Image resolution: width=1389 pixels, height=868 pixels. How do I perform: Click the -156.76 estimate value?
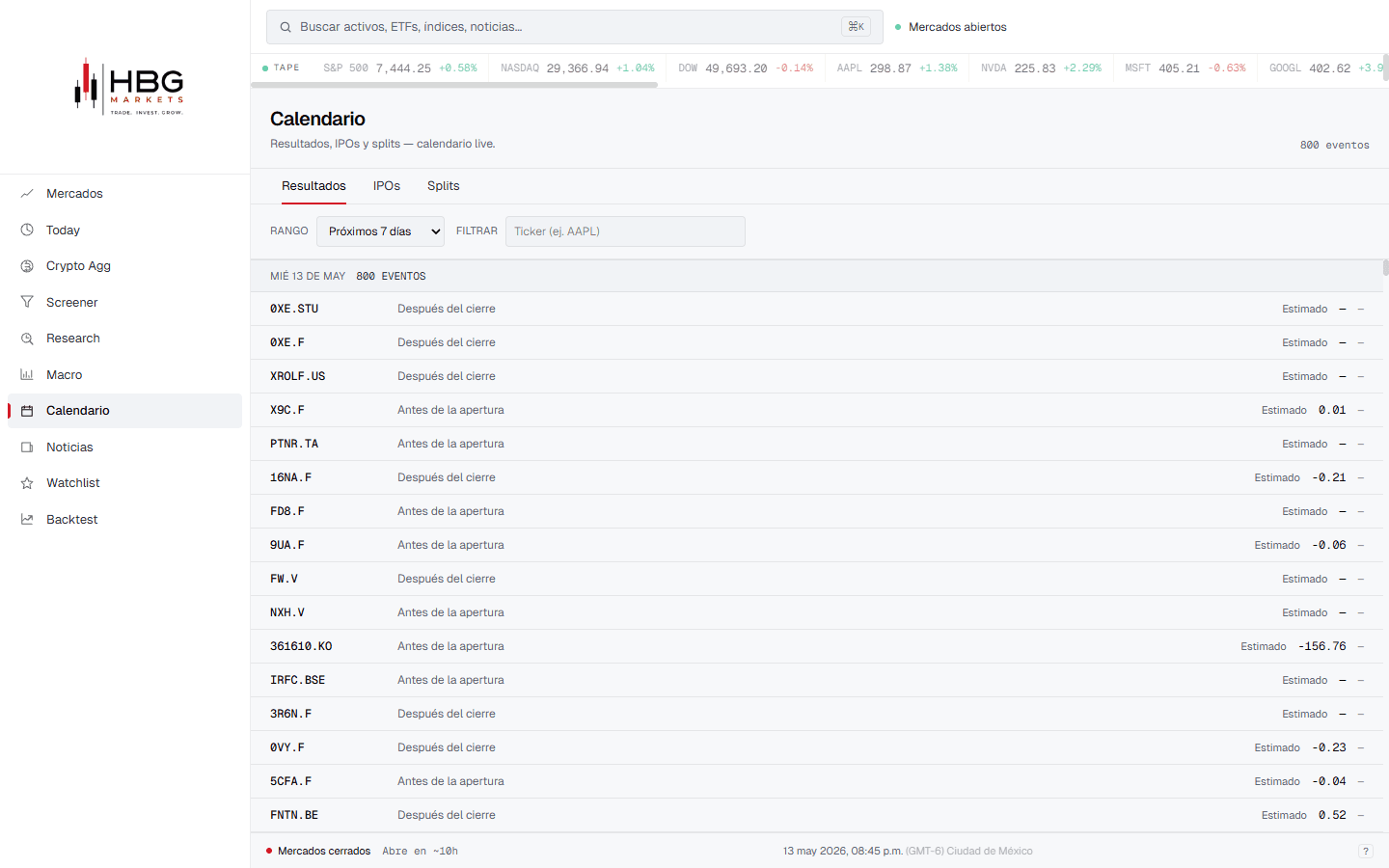tap(1321, 646)
